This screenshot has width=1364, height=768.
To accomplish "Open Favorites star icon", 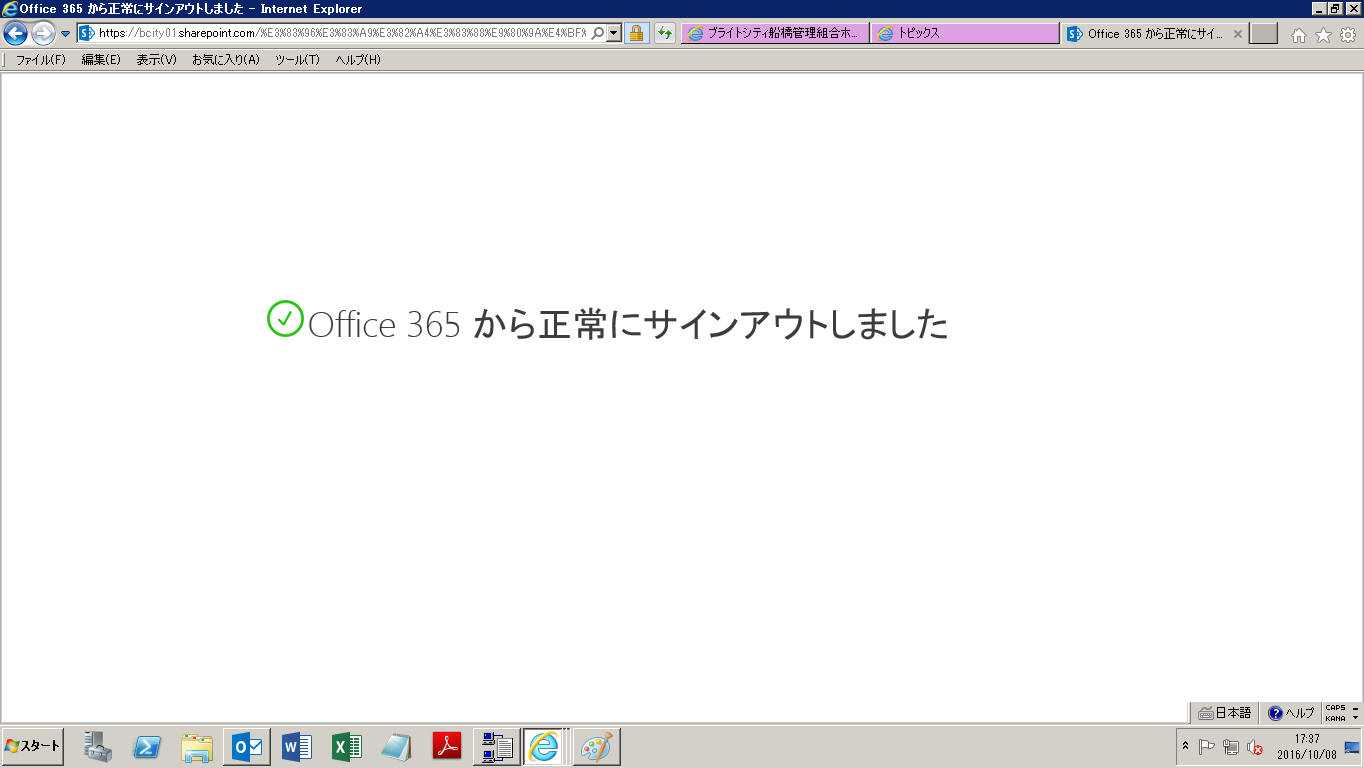I will point(1323,35).
